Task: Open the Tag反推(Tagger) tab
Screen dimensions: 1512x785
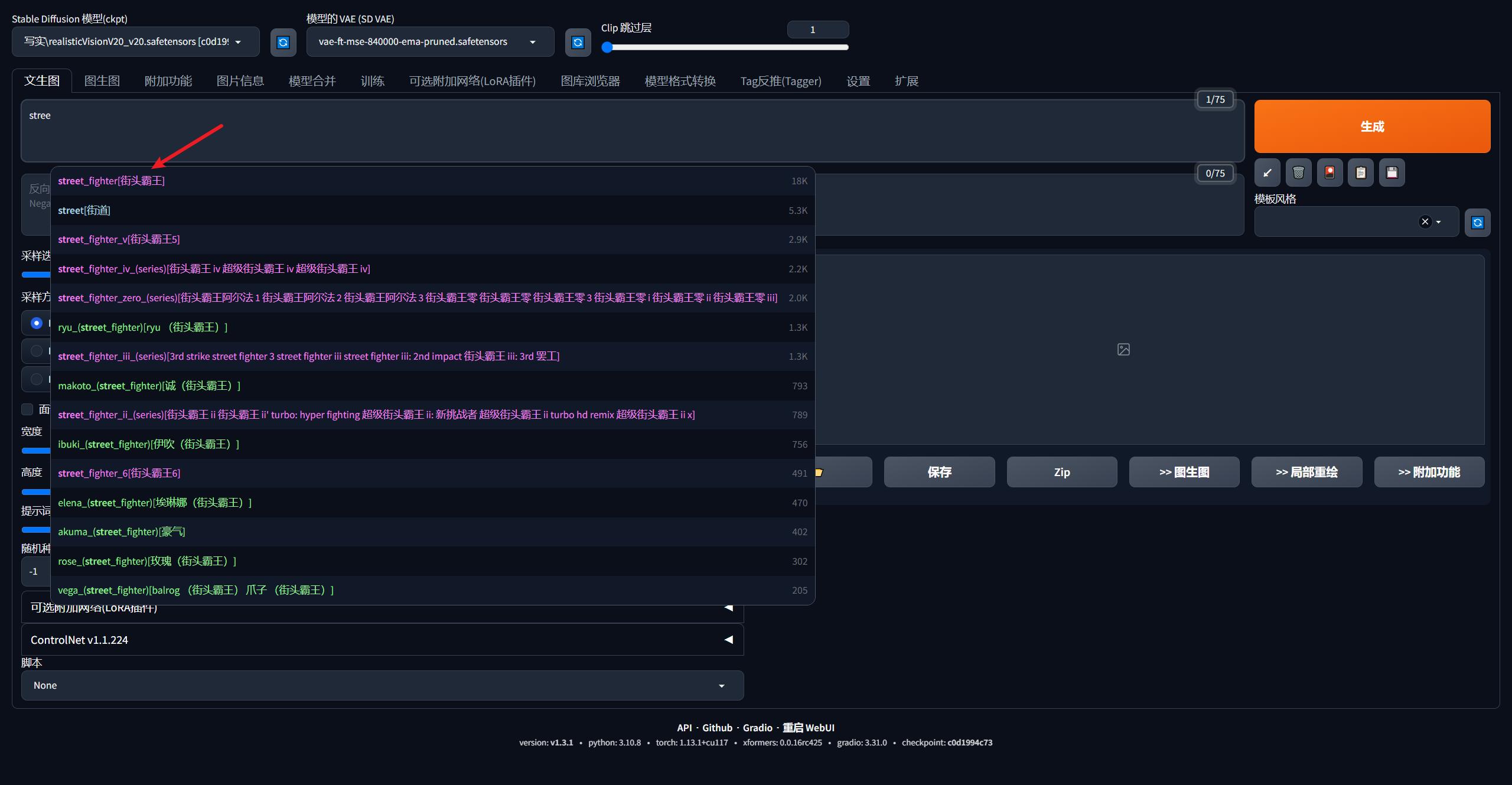Action: pyautogui.click(x=780, y=81)
